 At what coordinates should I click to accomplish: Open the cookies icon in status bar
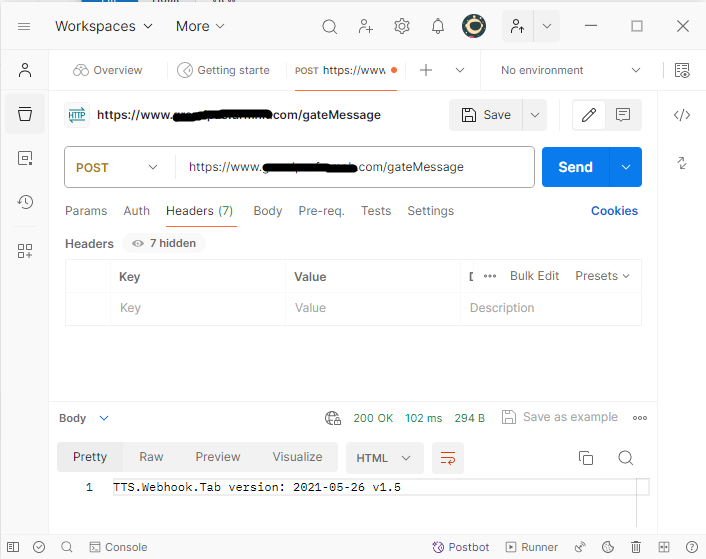[x=608, y=547]
